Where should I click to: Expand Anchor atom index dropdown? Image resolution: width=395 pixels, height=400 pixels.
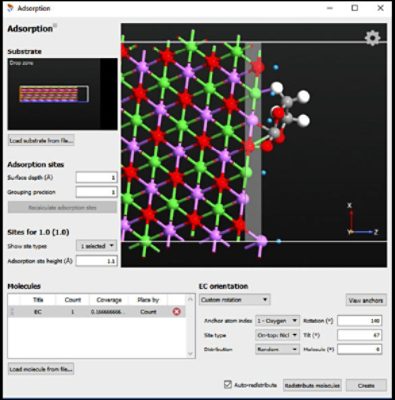pos(277,321)
